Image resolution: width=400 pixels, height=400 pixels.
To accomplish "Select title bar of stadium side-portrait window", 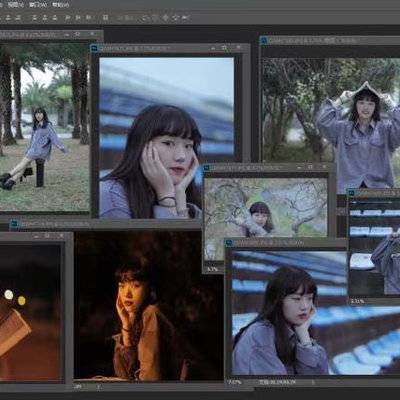I will [287, 243].
